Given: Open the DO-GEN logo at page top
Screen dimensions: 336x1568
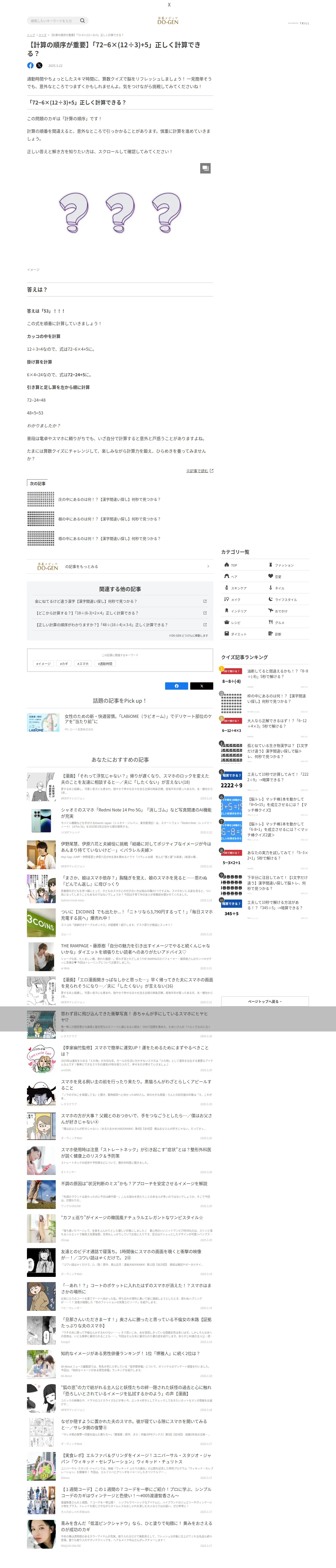Looking at the screenshot, I should point(168,21).
